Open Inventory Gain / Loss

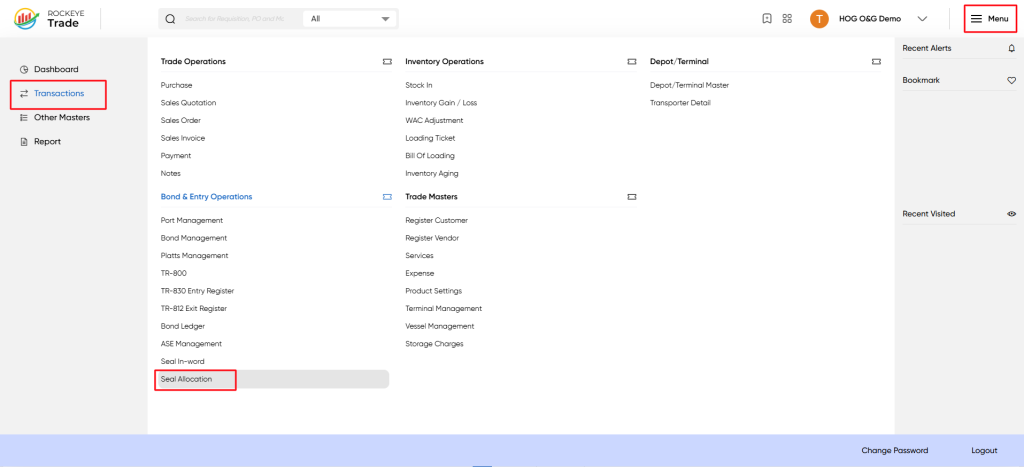point(441,103)
